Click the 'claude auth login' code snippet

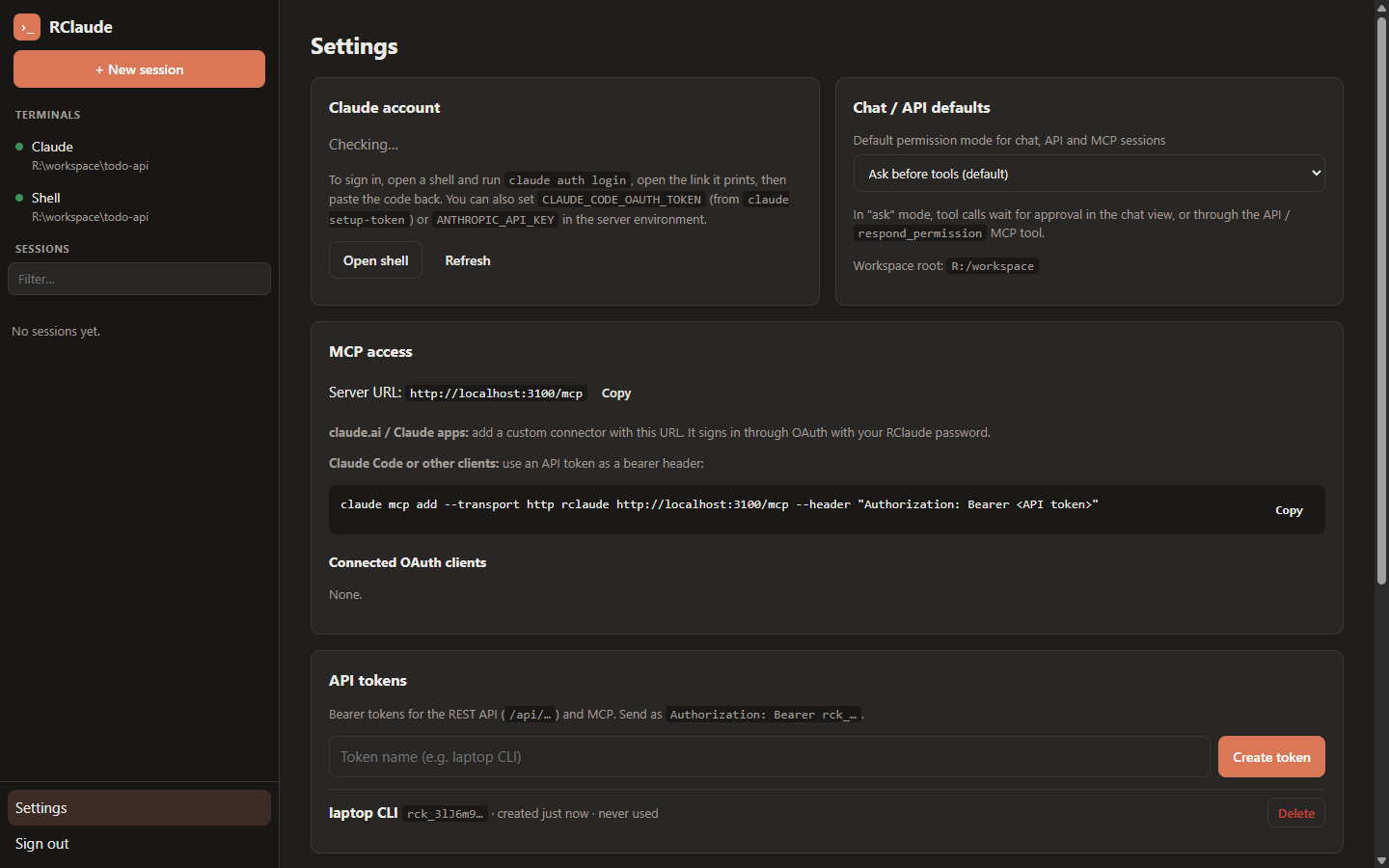[x=567, y=180]
